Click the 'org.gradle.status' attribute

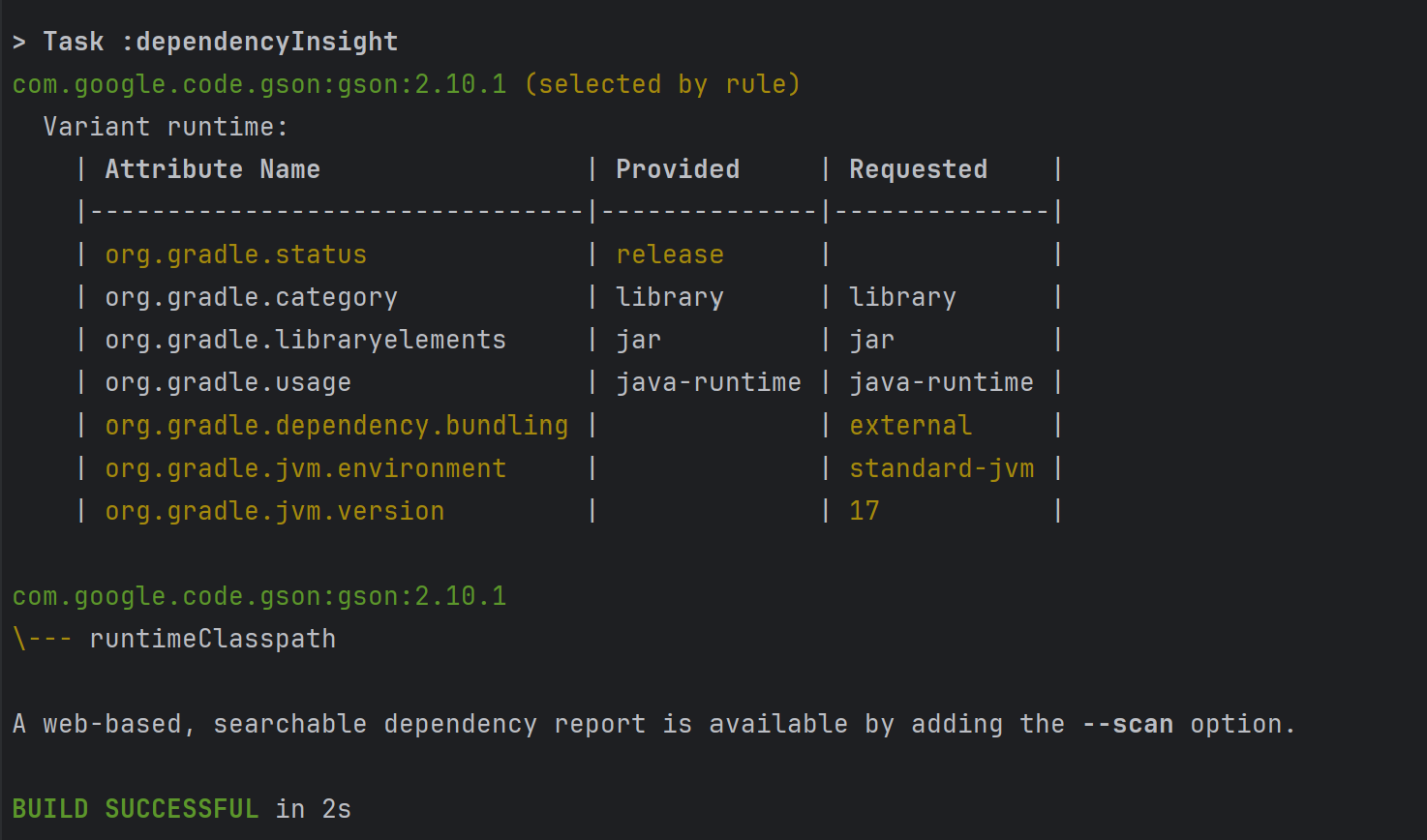235,255
